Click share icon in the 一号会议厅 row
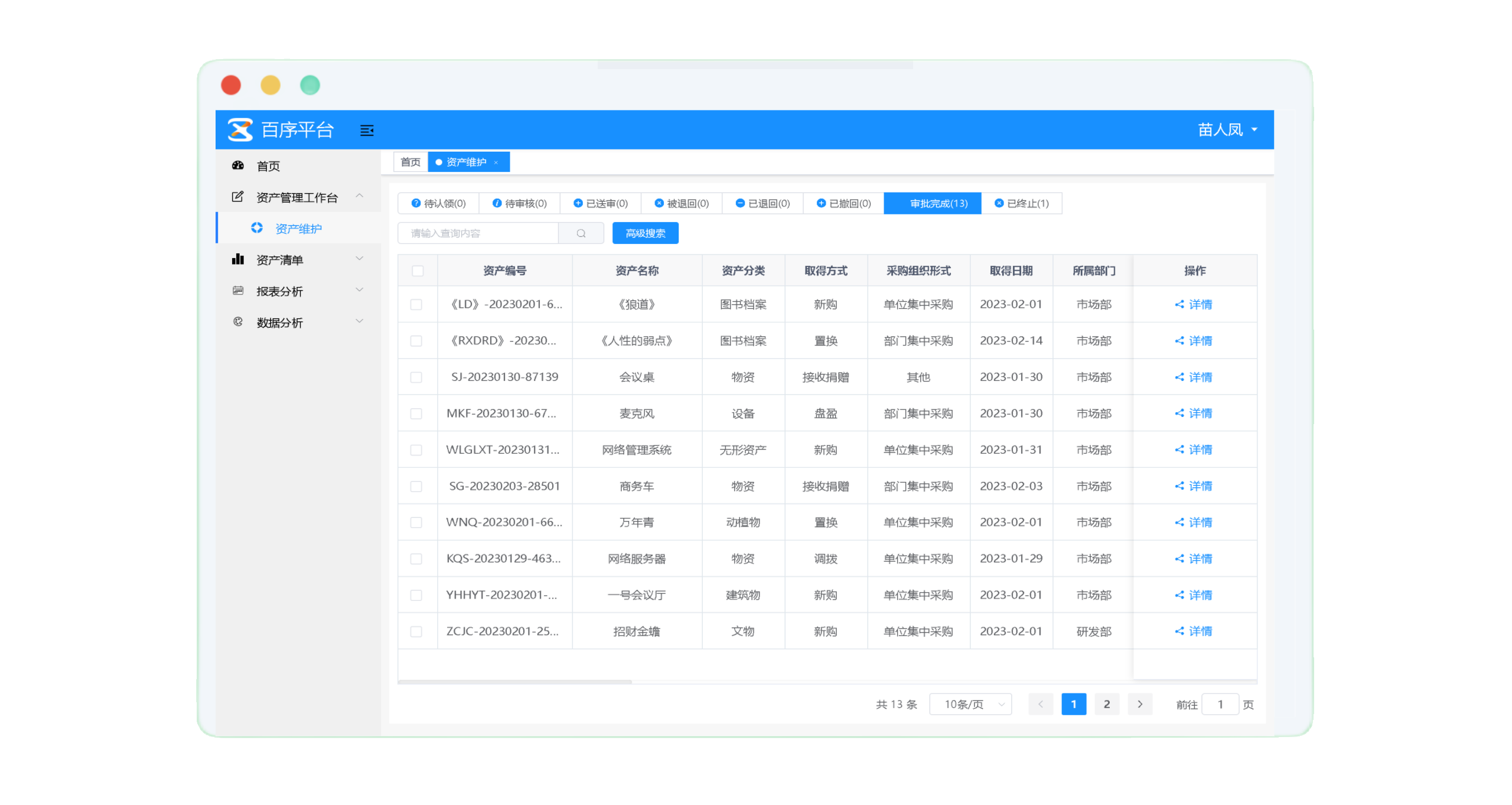This screenshot has height=805, width=1512. (1179, 595)
